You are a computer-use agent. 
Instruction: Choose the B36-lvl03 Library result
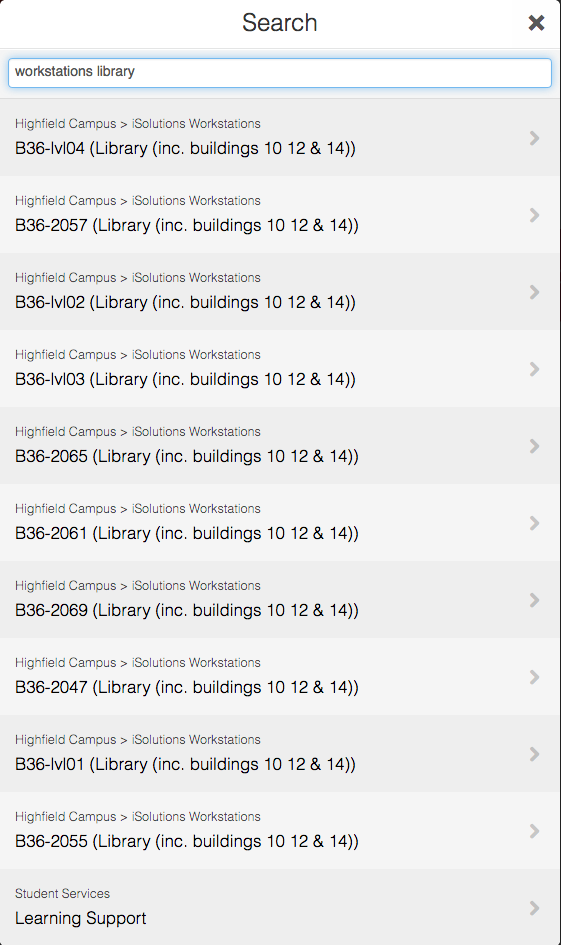click(x=280, y=369)
